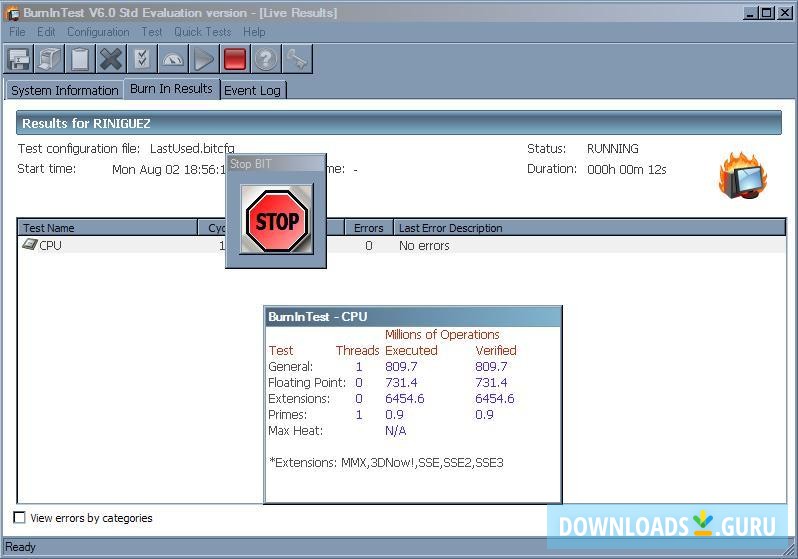Click the Max Heat N/A value
798x559 pixels.
395,431
